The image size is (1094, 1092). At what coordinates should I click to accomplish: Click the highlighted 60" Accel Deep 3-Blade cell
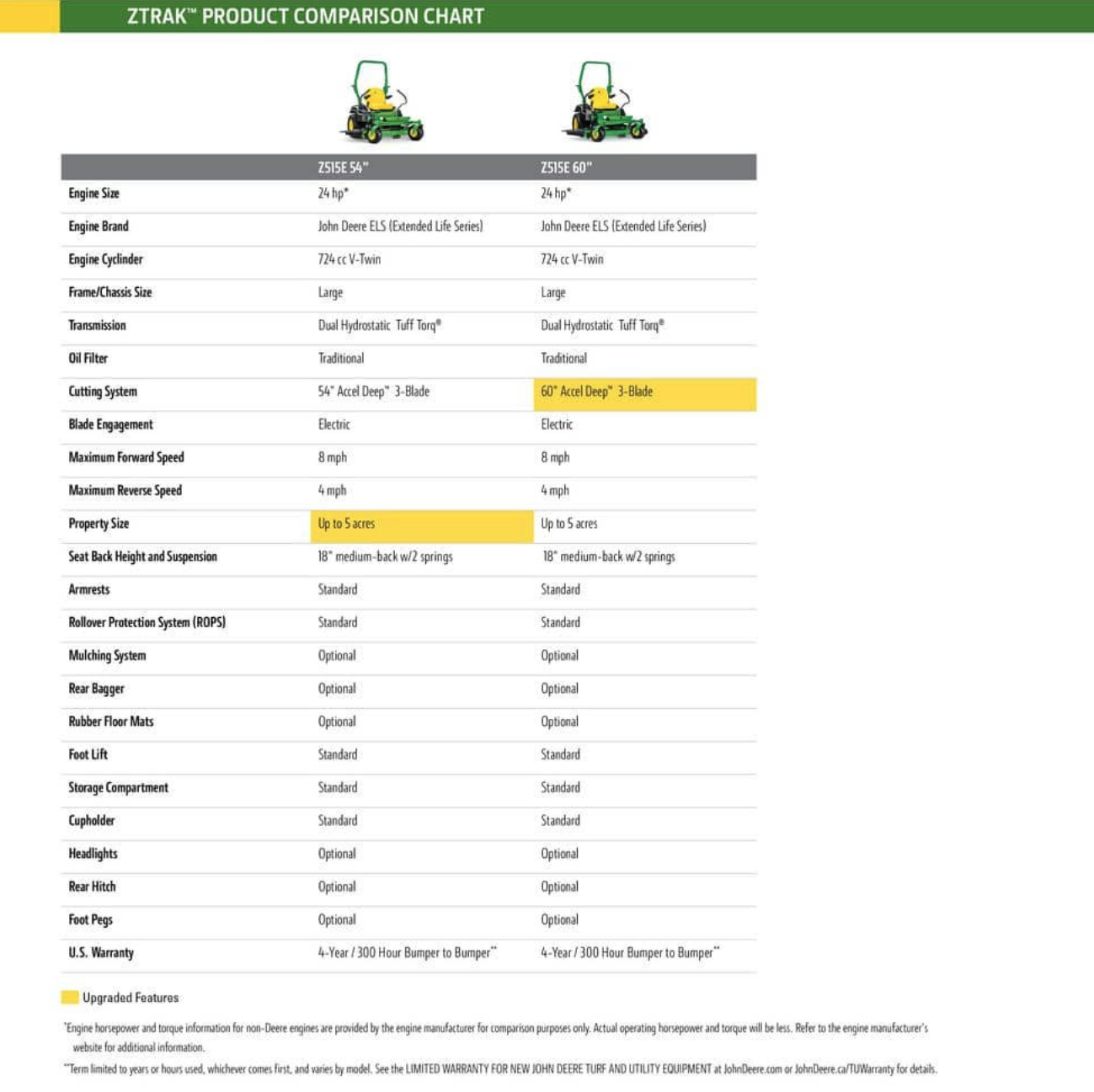(644, 392)
